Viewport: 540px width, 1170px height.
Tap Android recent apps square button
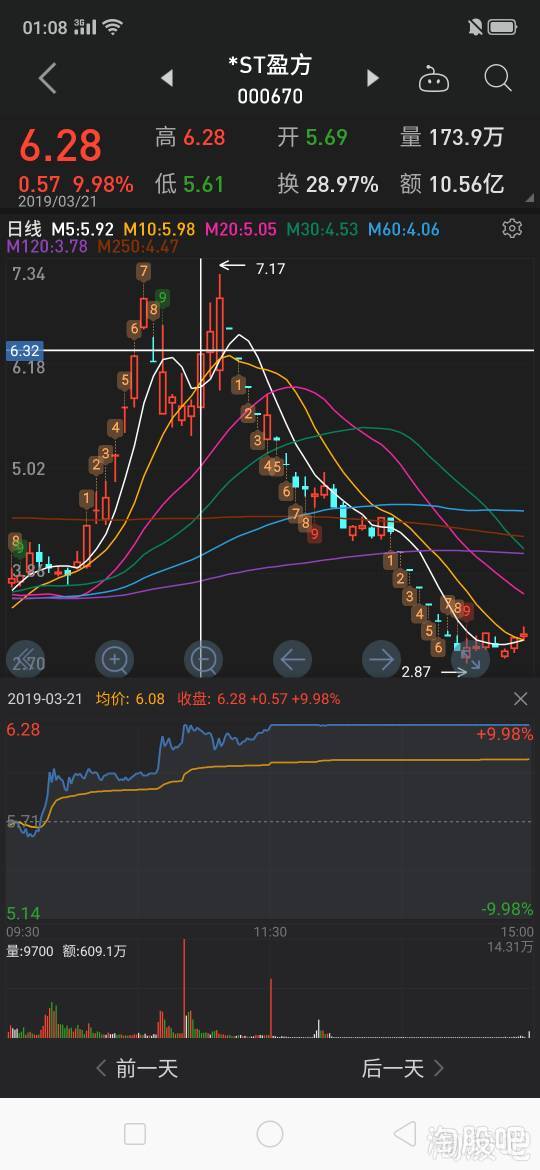tap(135, 1134)
